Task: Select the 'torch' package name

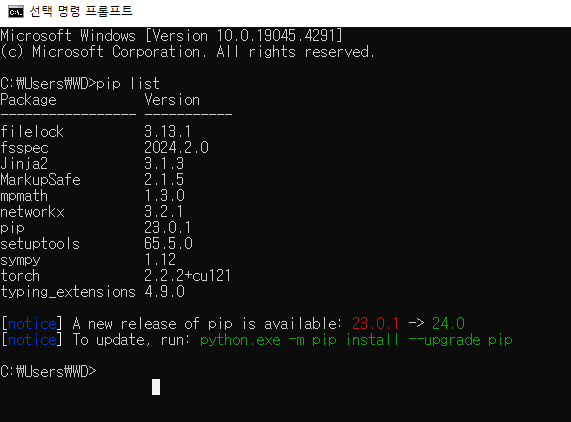Action: click(20, 276)
